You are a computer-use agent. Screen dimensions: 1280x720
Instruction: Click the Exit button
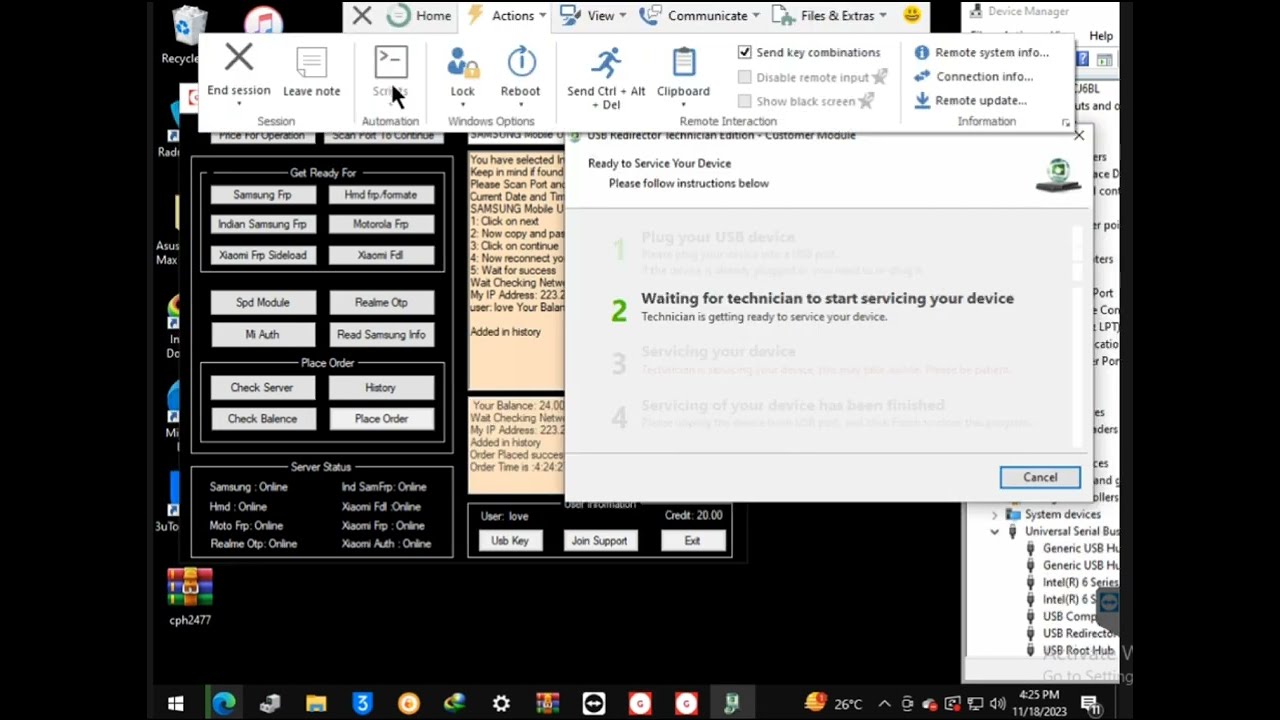pos(692,540)
